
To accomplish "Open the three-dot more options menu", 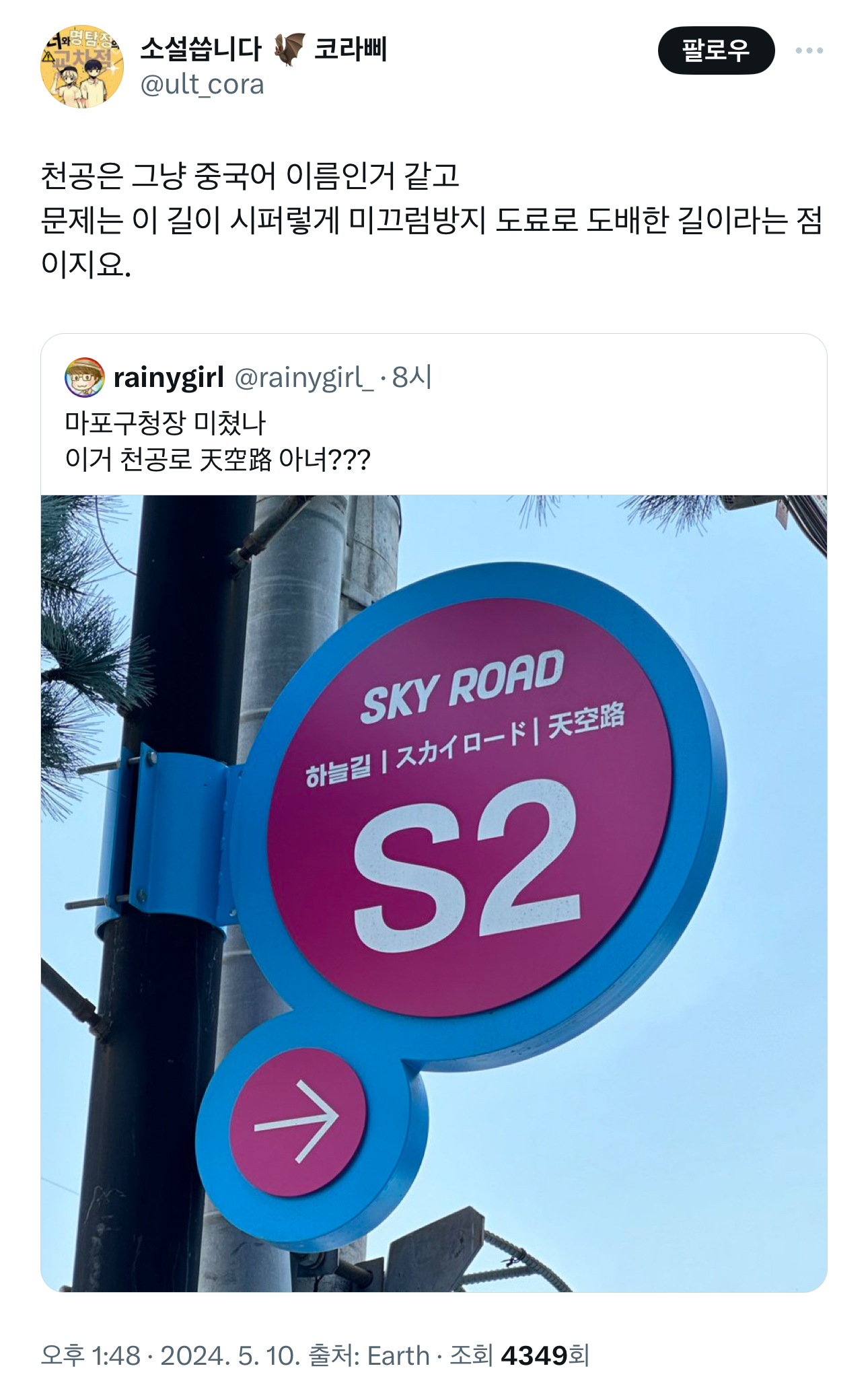I will point(809,50).
